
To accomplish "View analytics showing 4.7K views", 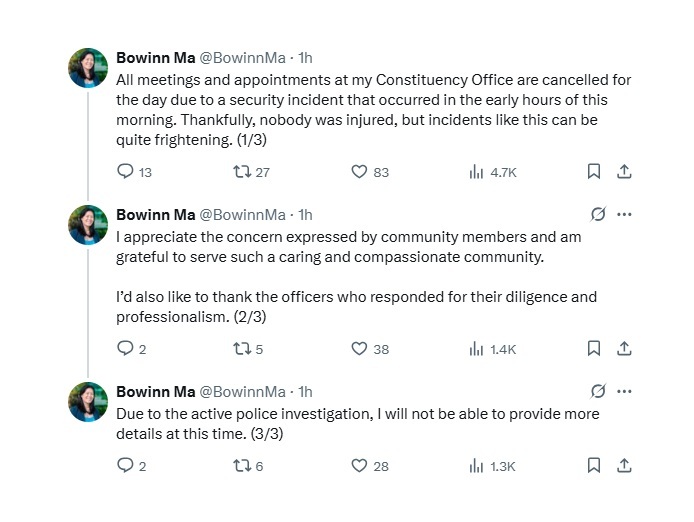I will [x=492, y=172].
